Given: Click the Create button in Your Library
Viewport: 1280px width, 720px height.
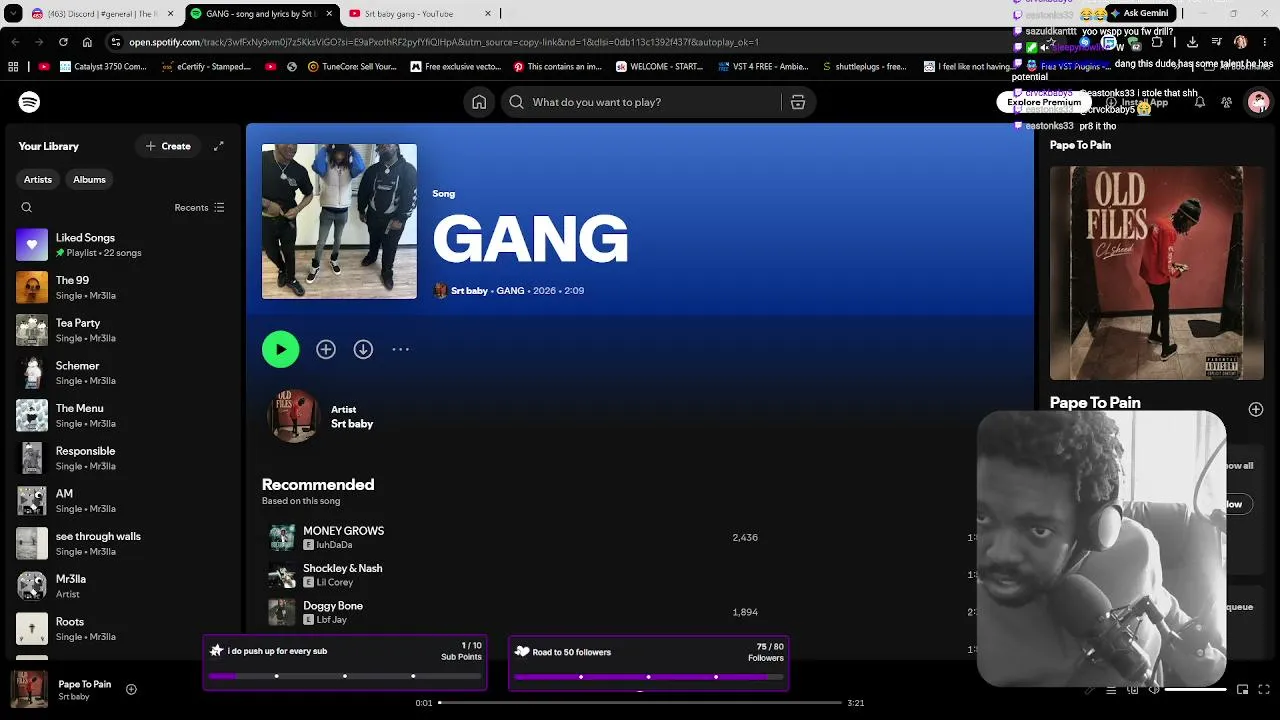Looking at the screenshot, I should click(168, 146).
